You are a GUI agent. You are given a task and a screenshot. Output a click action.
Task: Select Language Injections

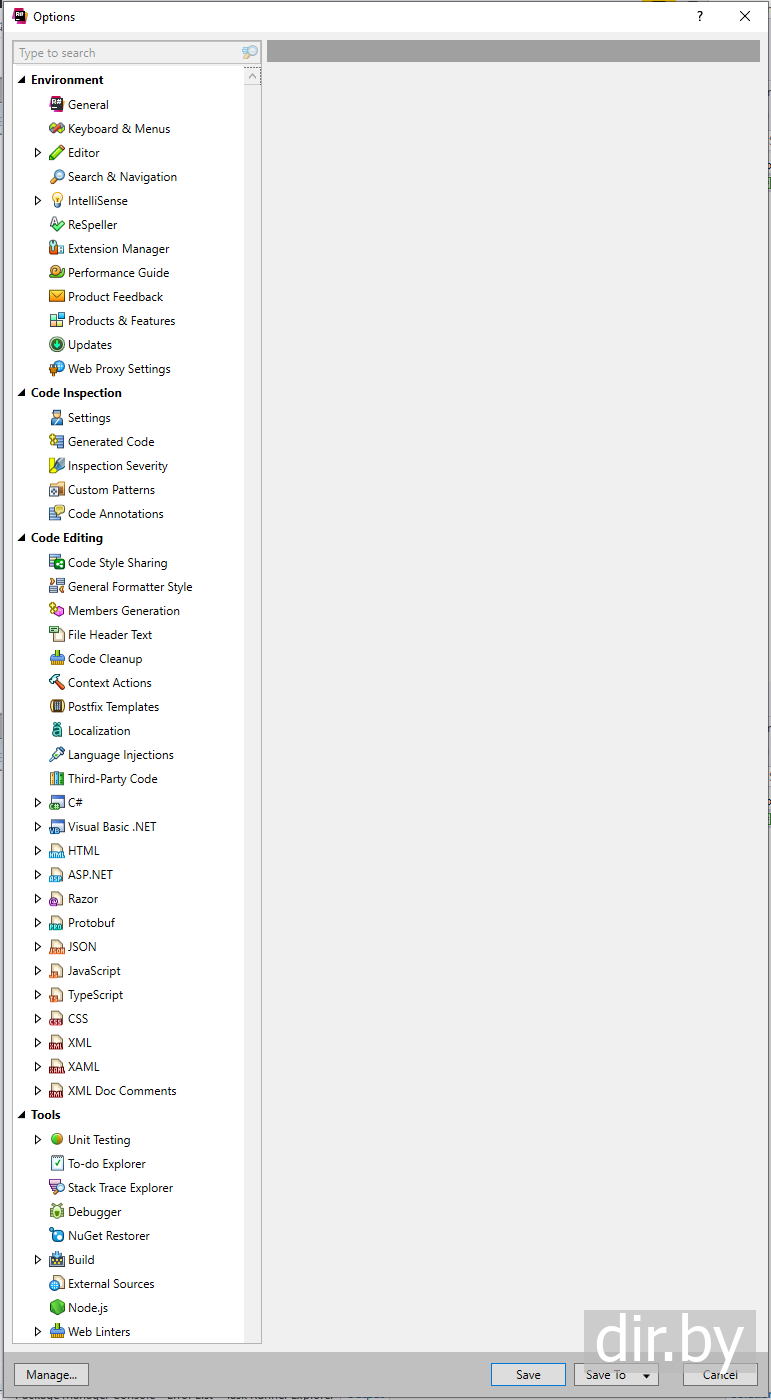coord(121,755)
